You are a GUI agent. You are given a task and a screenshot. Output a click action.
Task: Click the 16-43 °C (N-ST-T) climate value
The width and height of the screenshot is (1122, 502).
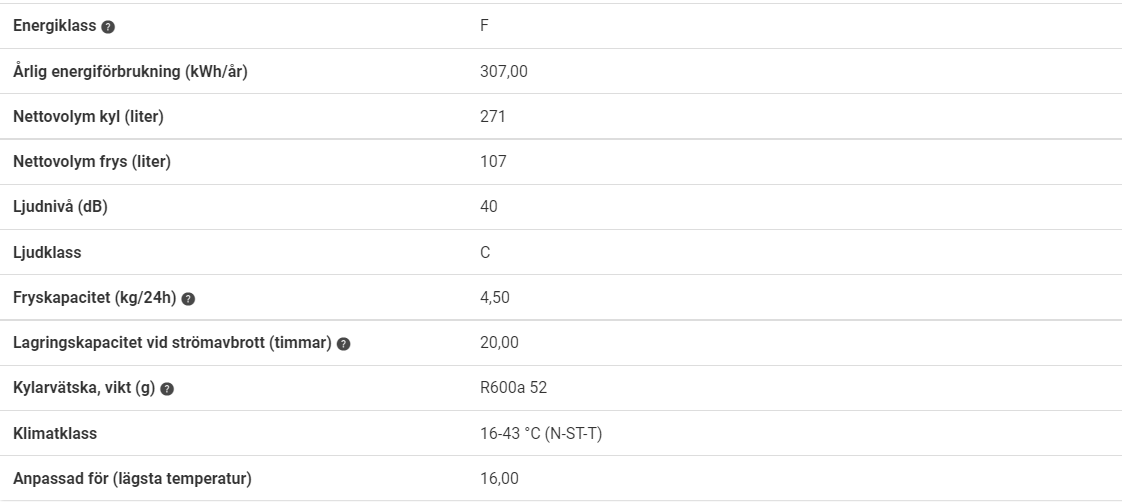click(x=541, y=433)
